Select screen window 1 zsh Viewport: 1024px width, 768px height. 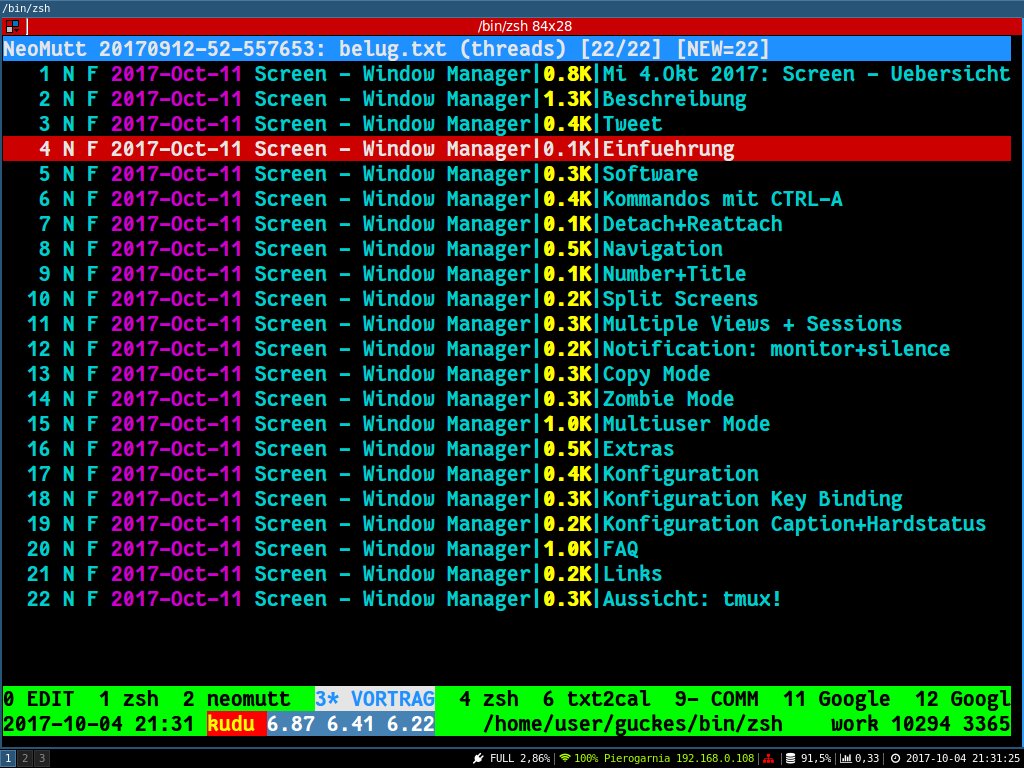point(129,699)
